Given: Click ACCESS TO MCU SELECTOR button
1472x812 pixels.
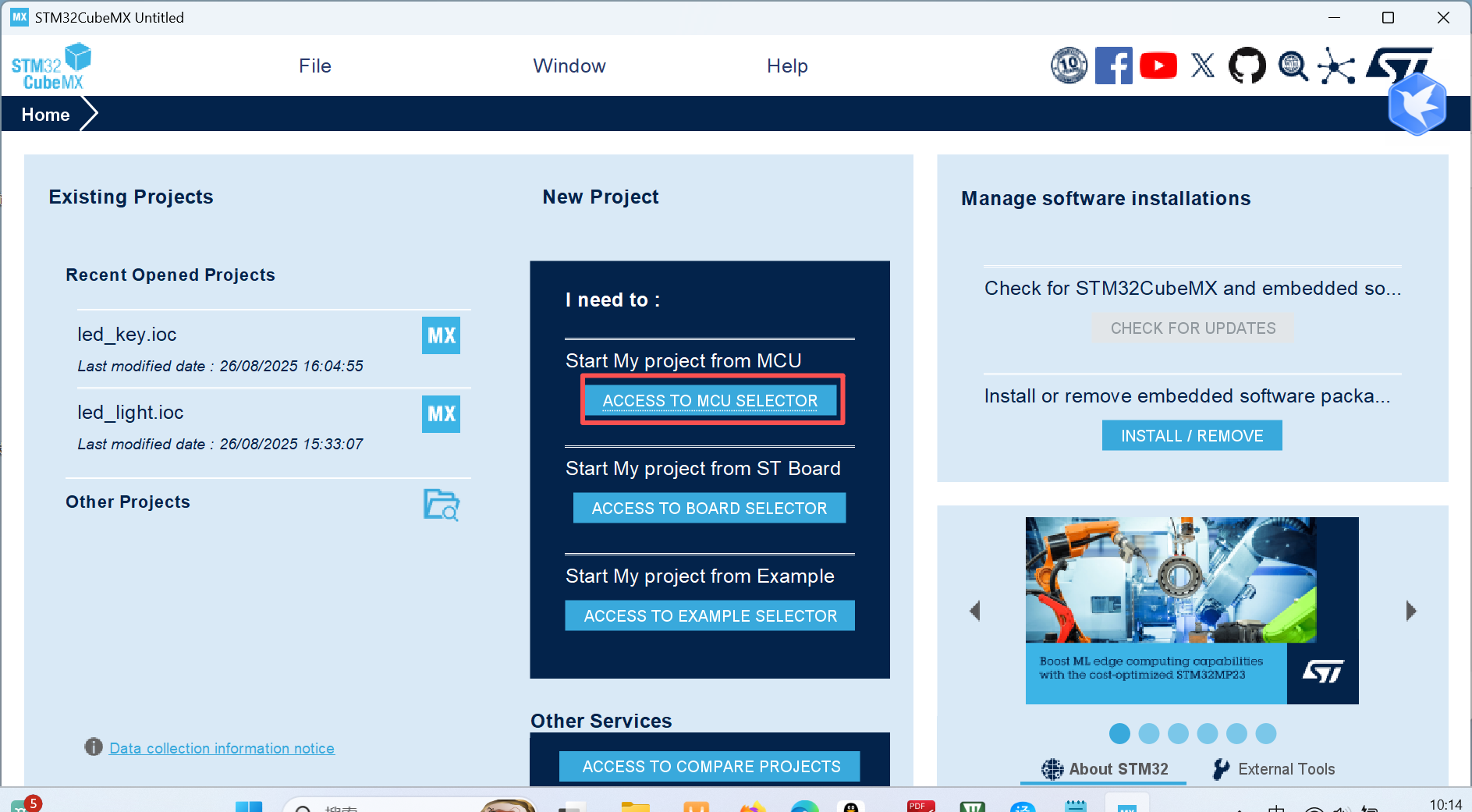Looking at the screenshot, I should coord(711,400).
